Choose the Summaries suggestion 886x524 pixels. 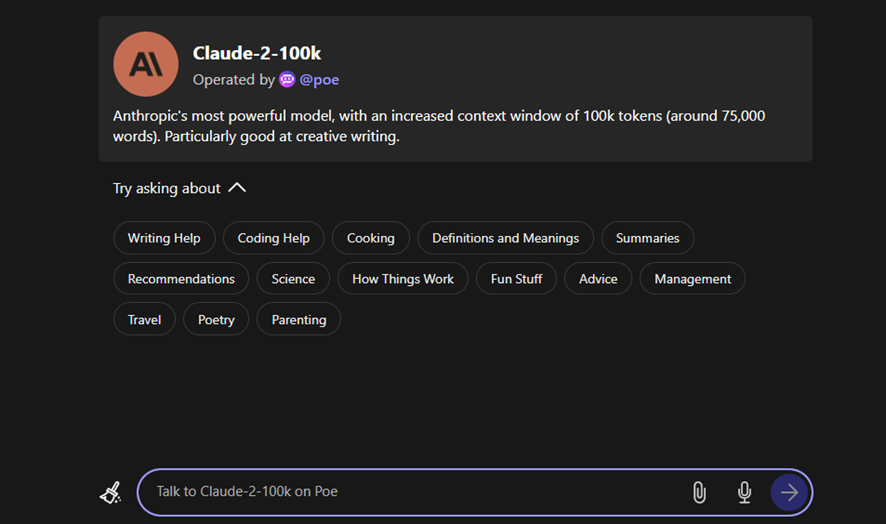coord(648,238)
